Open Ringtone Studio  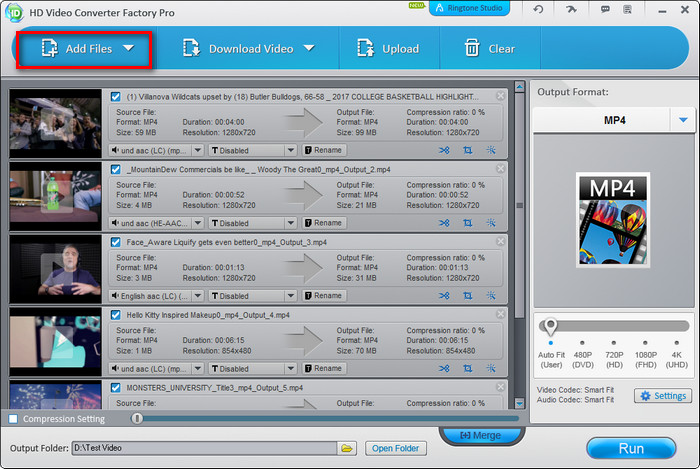pos(469,8)
